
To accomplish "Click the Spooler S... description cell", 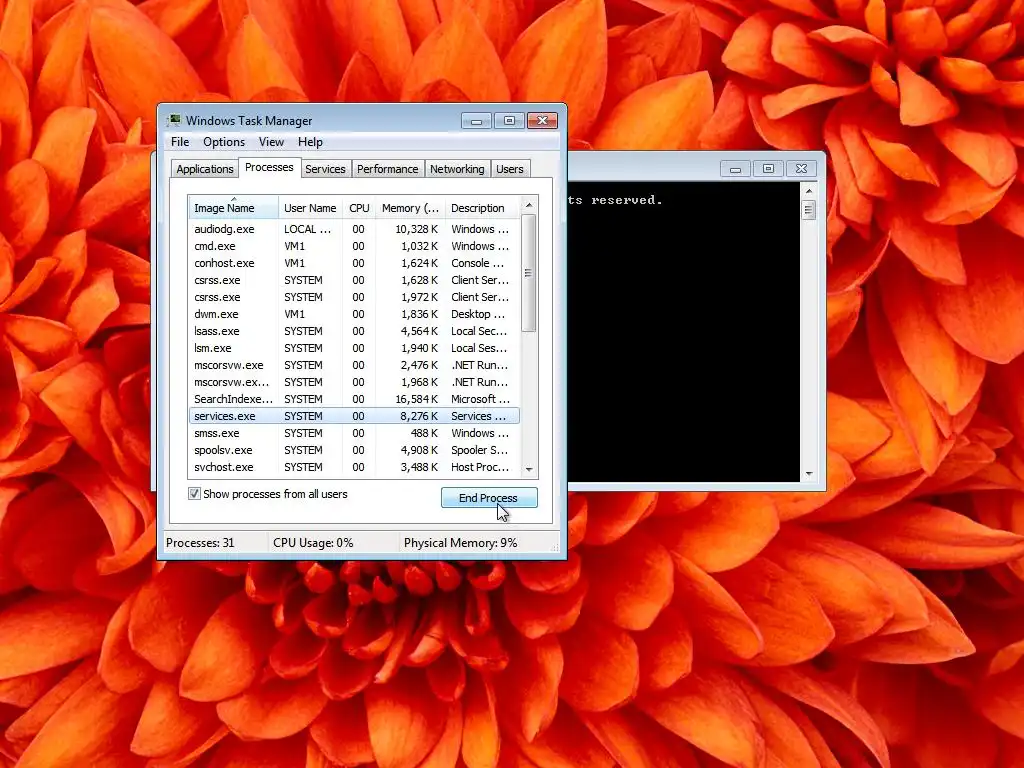I will 479,450.
